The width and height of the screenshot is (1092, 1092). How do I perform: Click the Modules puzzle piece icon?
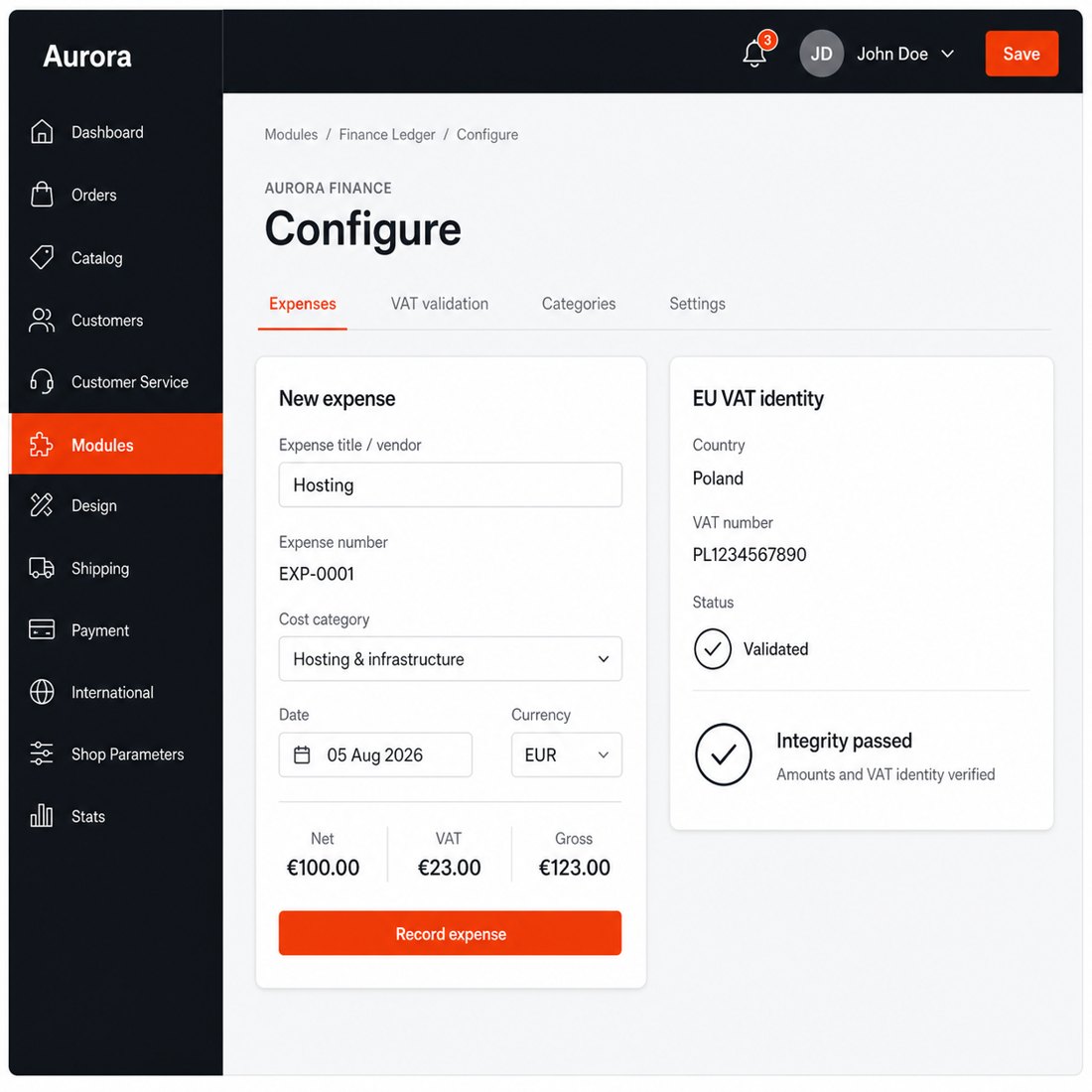pos(42,445)
